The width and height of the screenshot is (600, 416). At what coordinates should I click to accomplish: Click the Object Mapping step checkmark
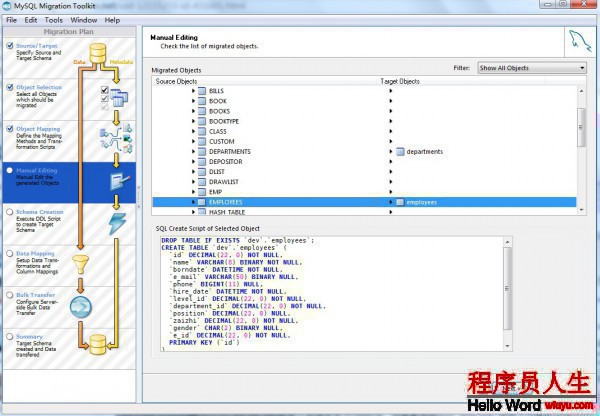[x=10, y=129]
